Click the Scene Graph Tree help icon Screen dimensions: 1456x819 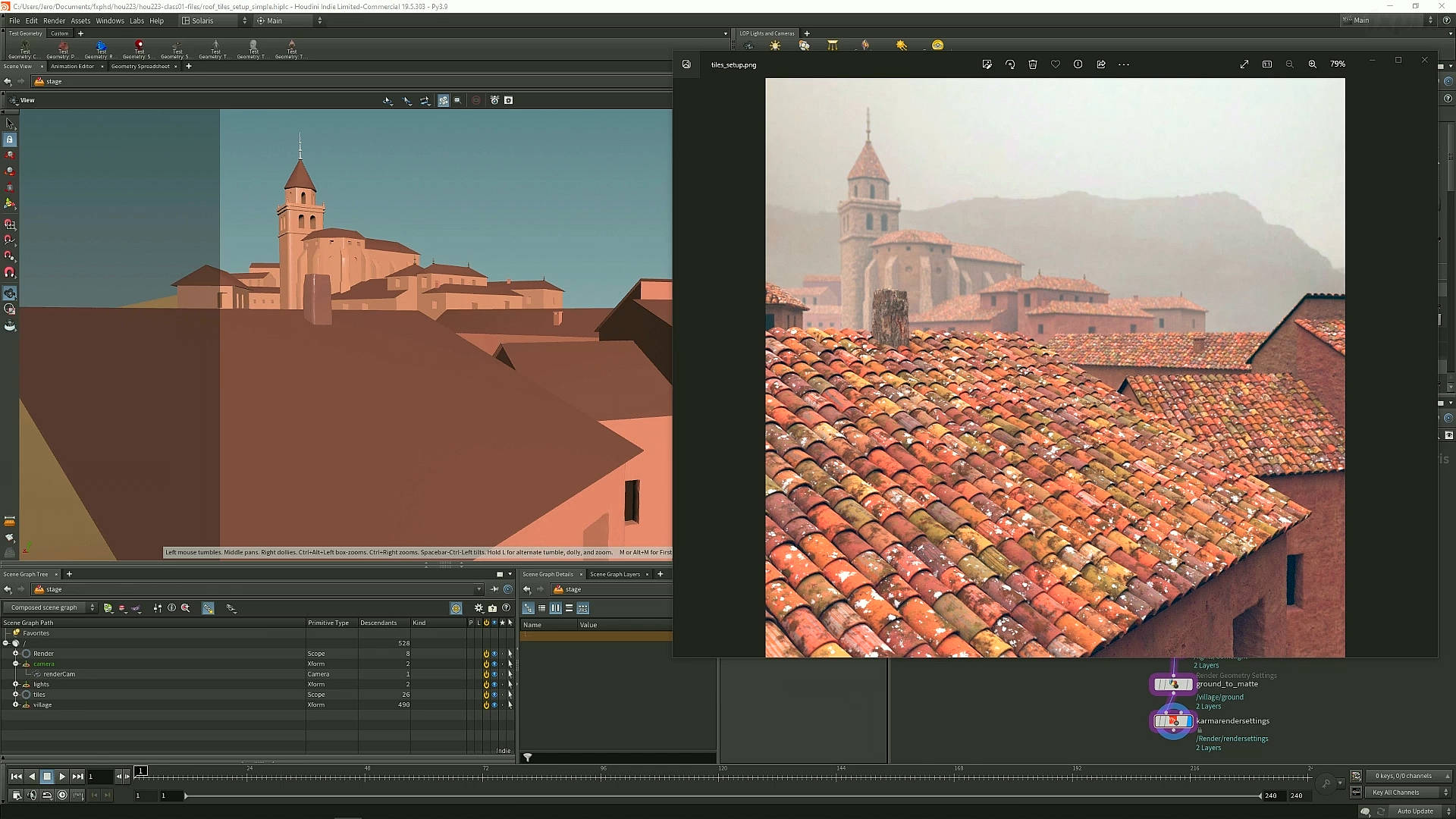(x=507, y=608)
